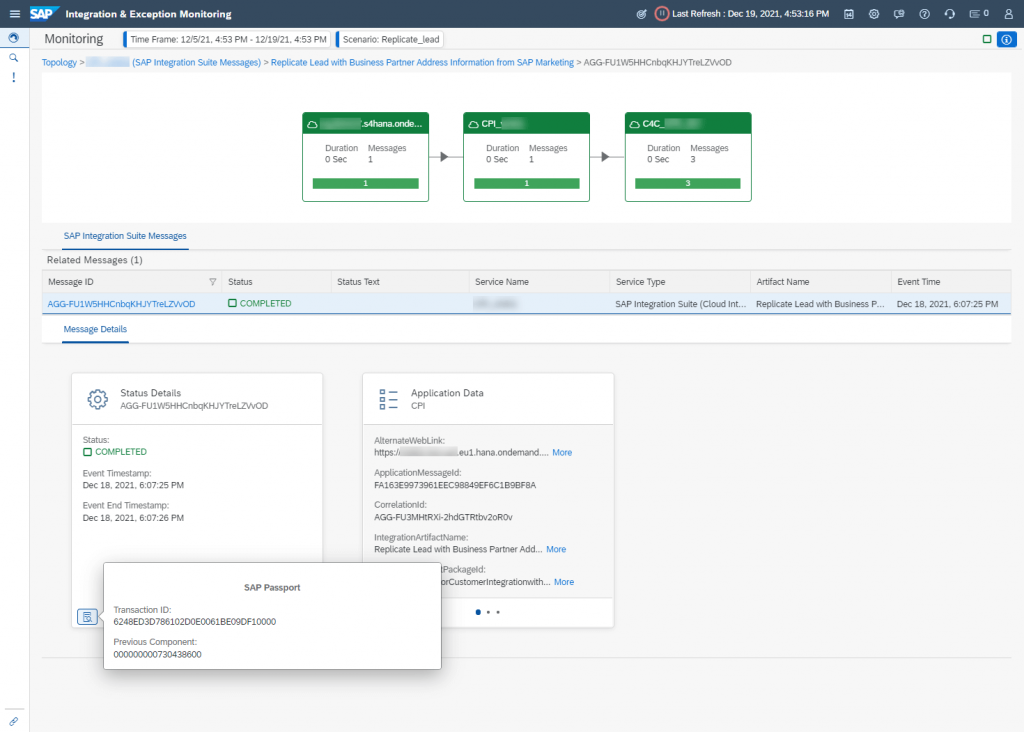
Task: Click the COMPLETED status cell in table
Action: (x=260, y=304)
